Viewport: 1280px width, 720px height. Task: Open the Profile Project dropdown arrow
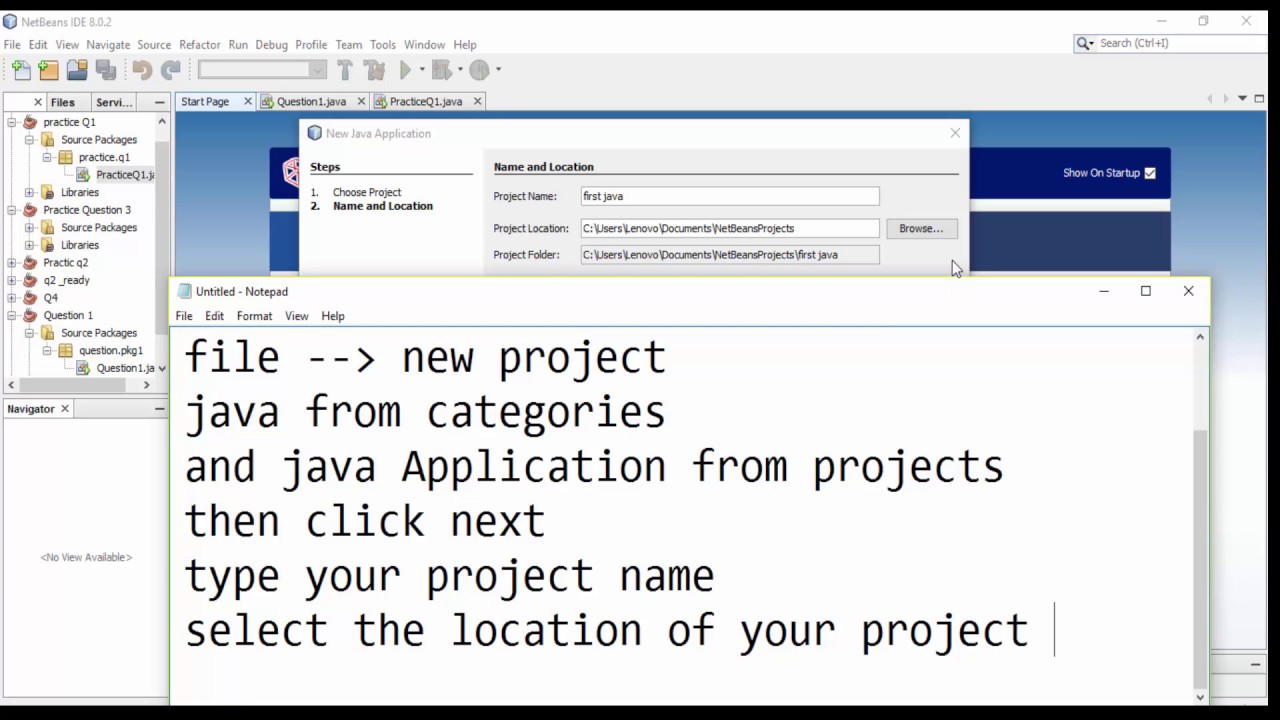click(498, 70)
